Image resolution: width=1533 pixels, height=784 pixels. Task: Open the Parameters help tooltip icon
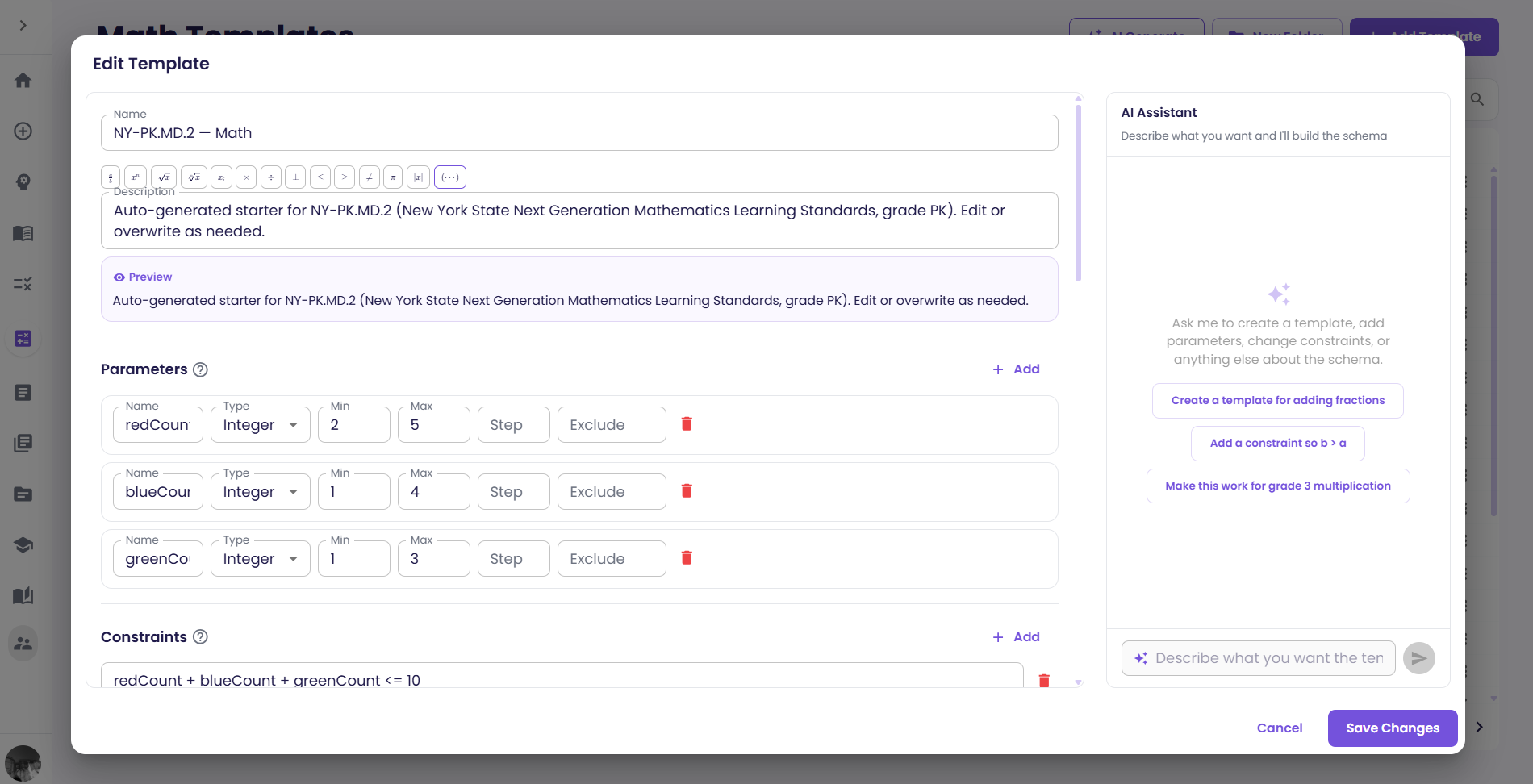point(201,369)
